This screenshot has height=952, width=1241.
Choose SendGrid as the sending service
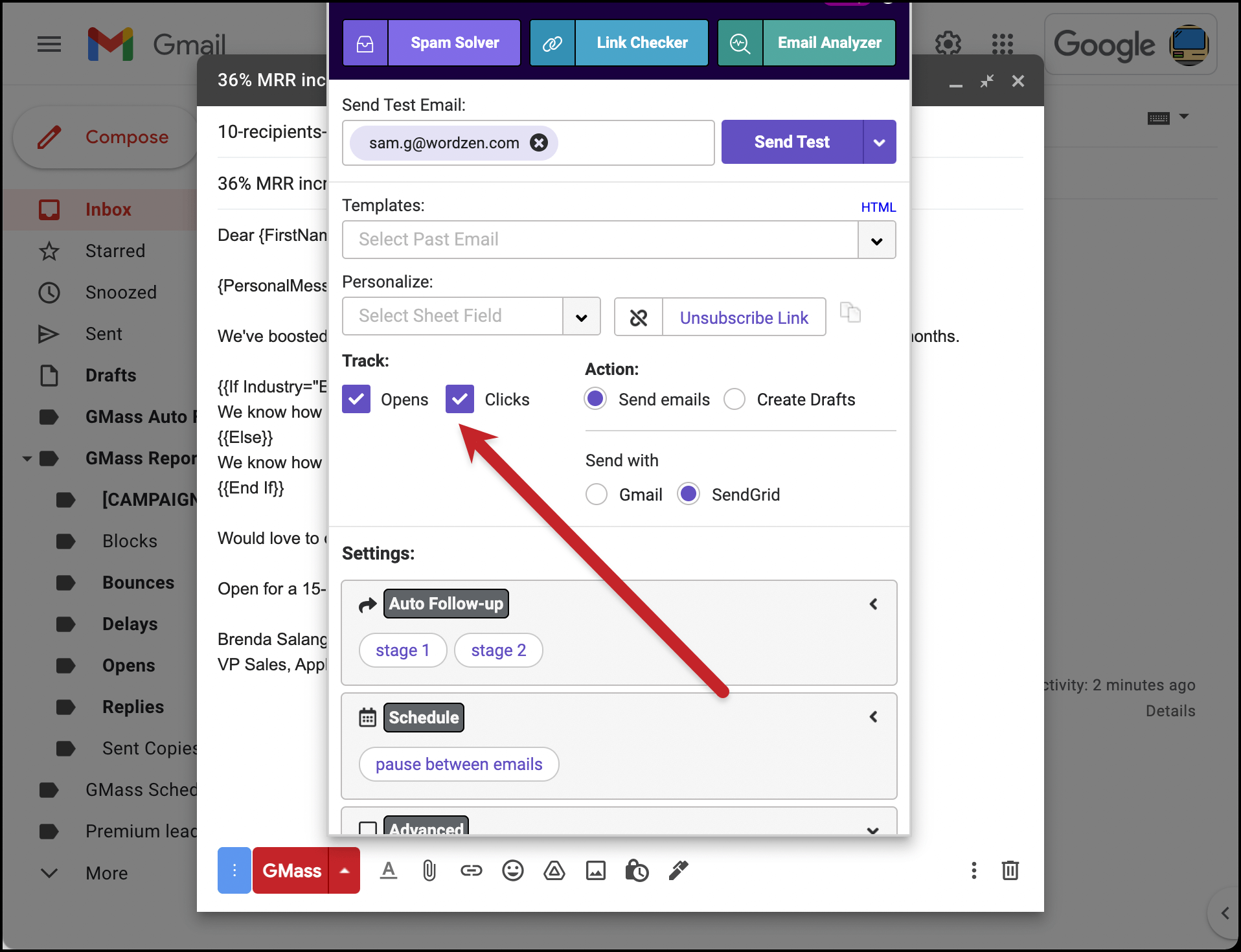tap(689, 494)
